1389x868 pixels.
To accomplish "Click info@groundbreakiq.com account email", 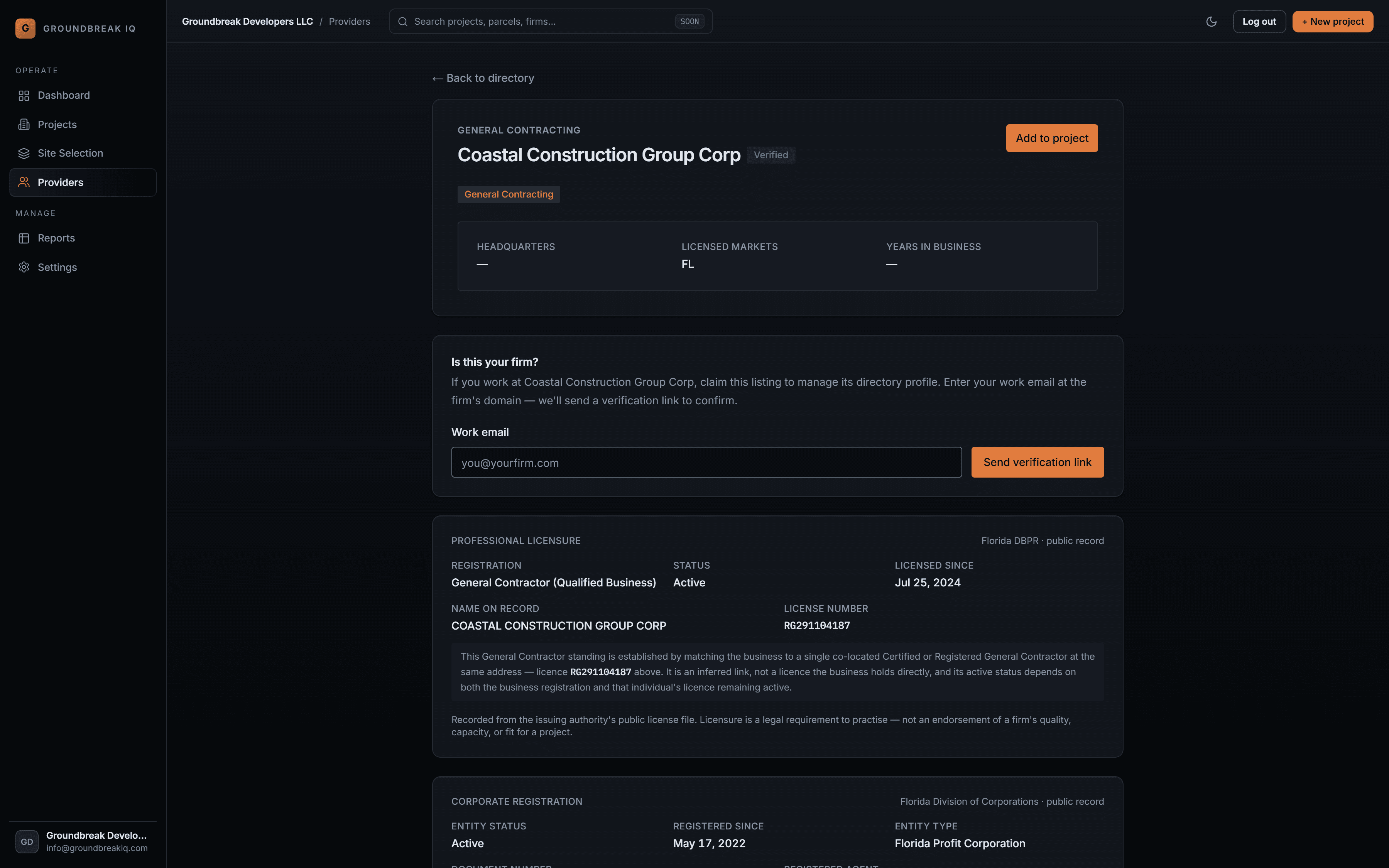I will tap(97, 848).
